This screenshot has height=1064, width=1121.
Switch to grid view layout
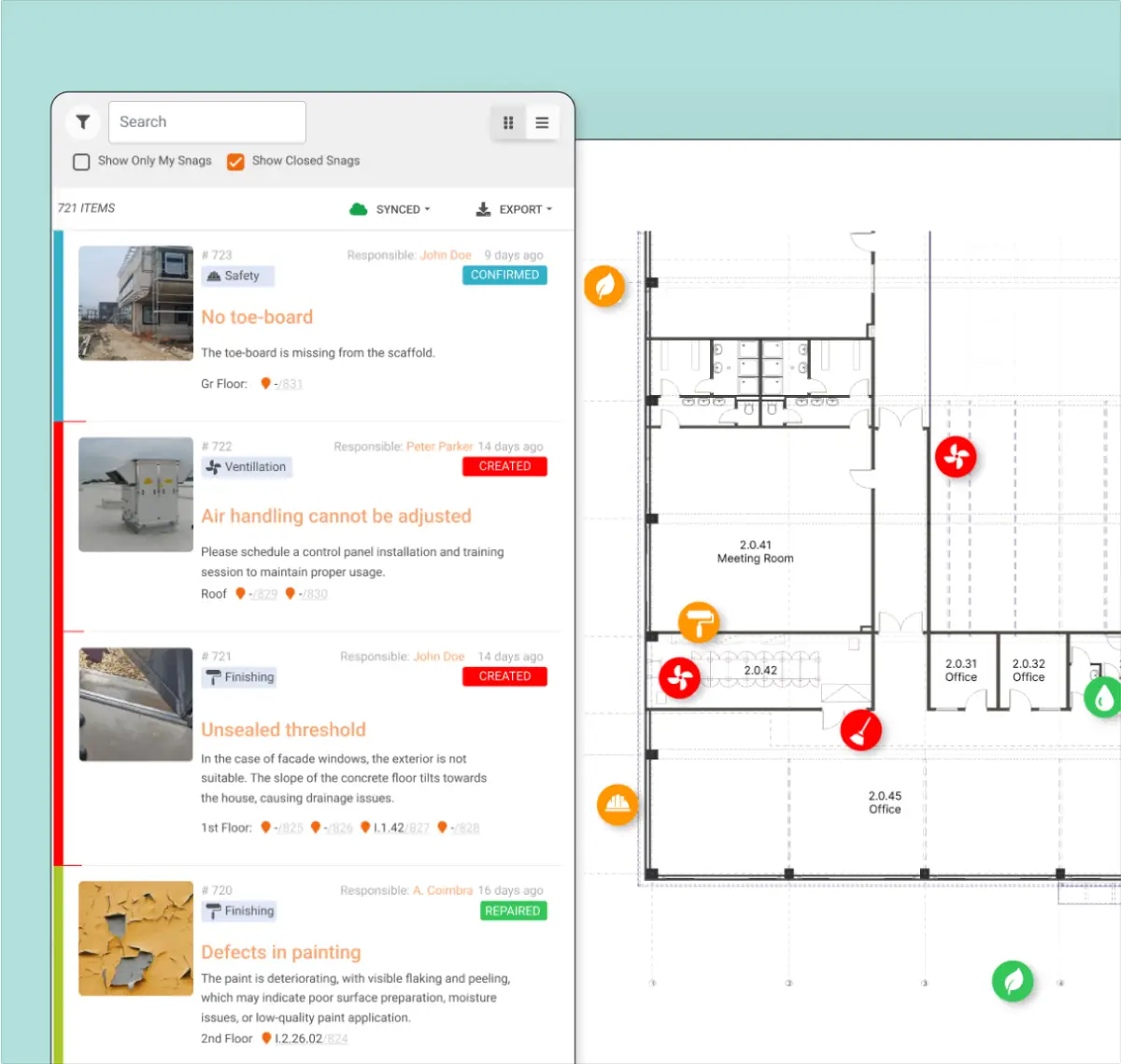pos(508,122)
